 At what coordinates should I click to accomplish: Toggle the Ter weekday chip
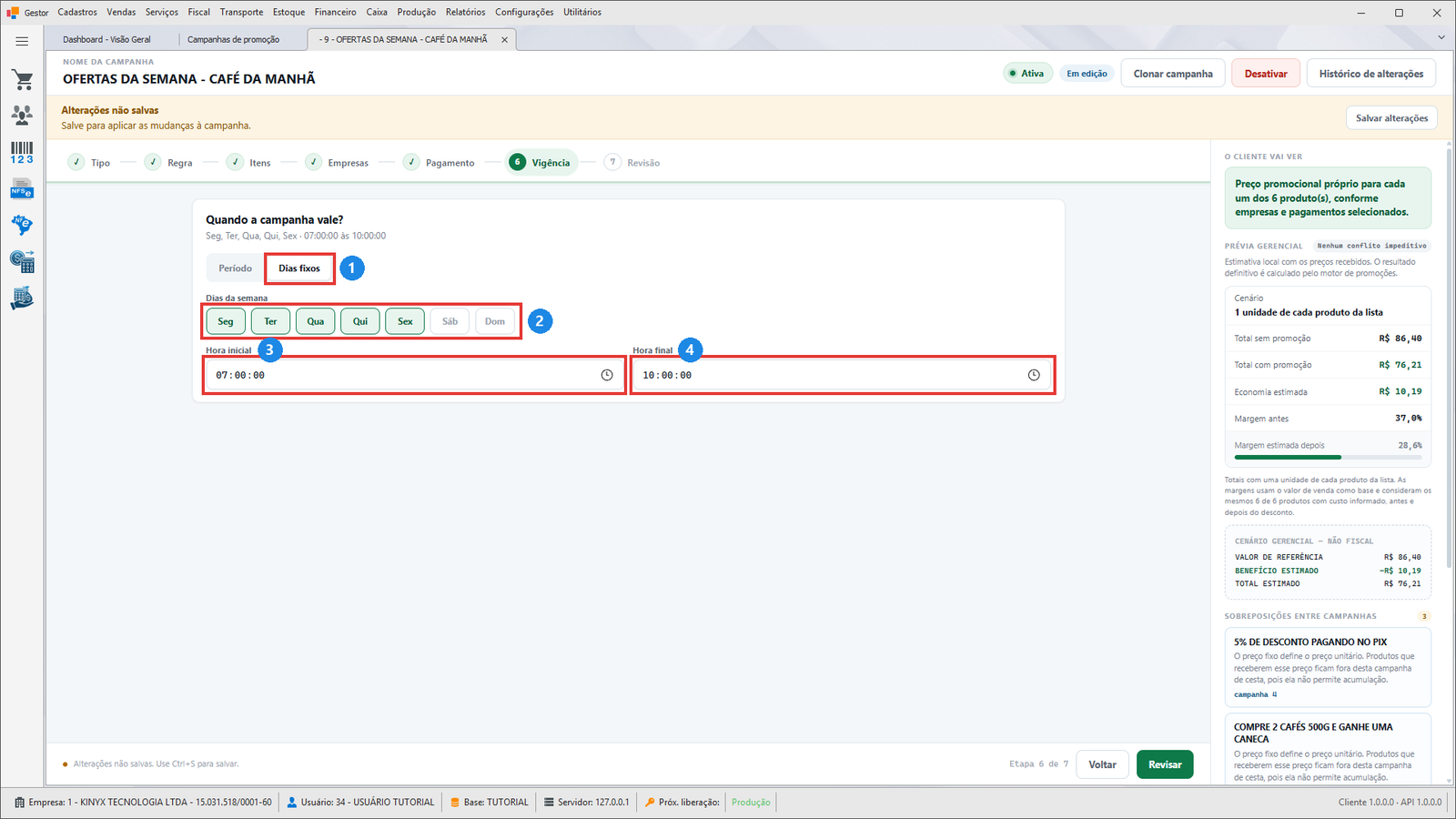tap(270, 321)
